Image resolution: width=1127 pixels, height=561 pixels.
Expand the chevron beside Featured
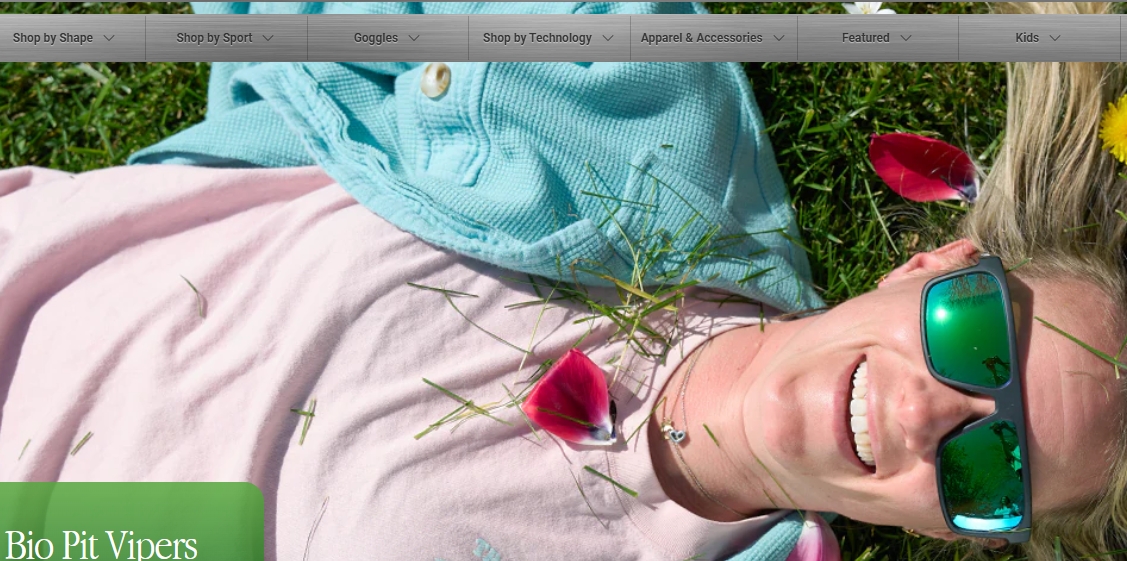[x=906, y=38]
